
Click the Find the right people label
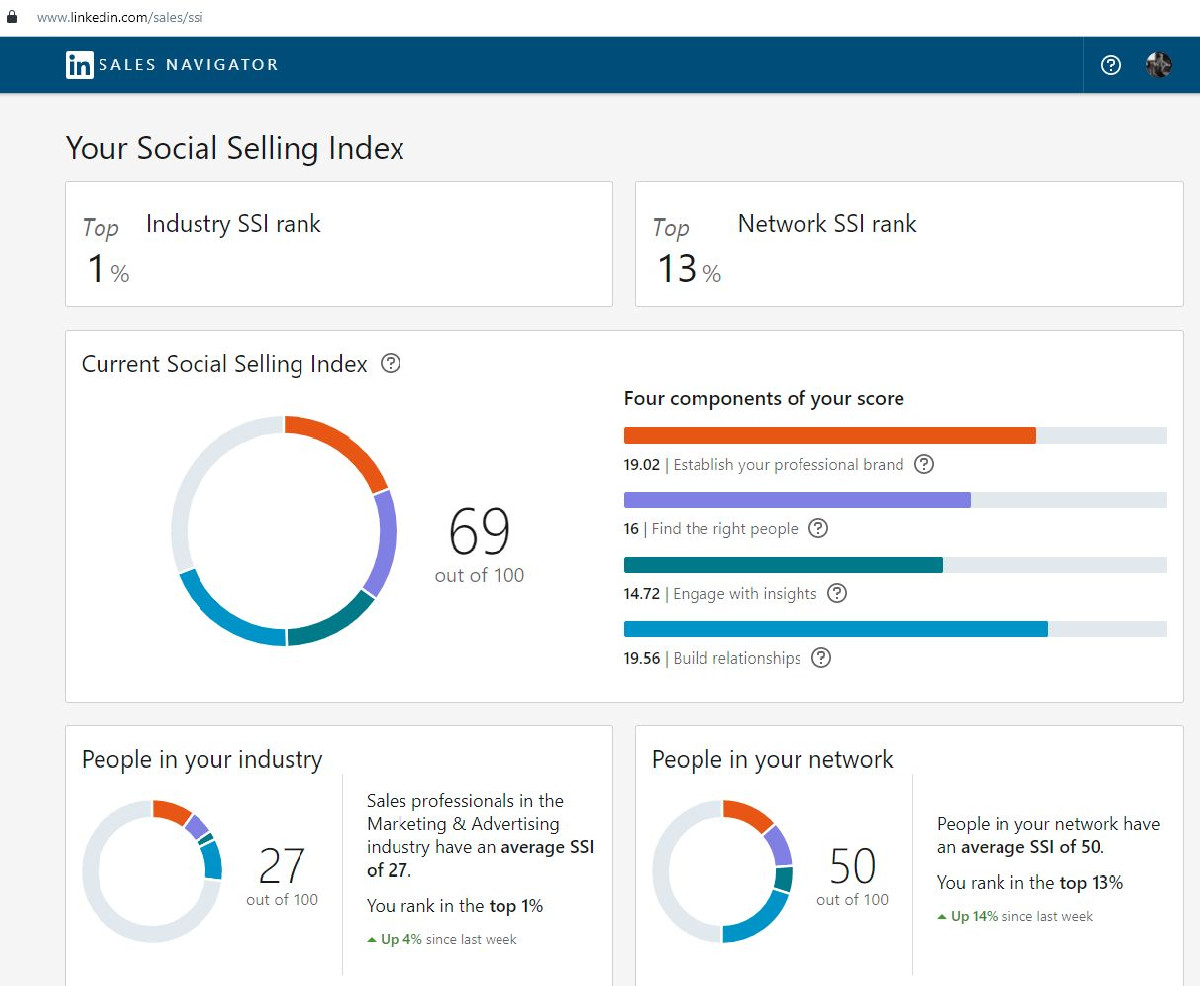(724, 529)
